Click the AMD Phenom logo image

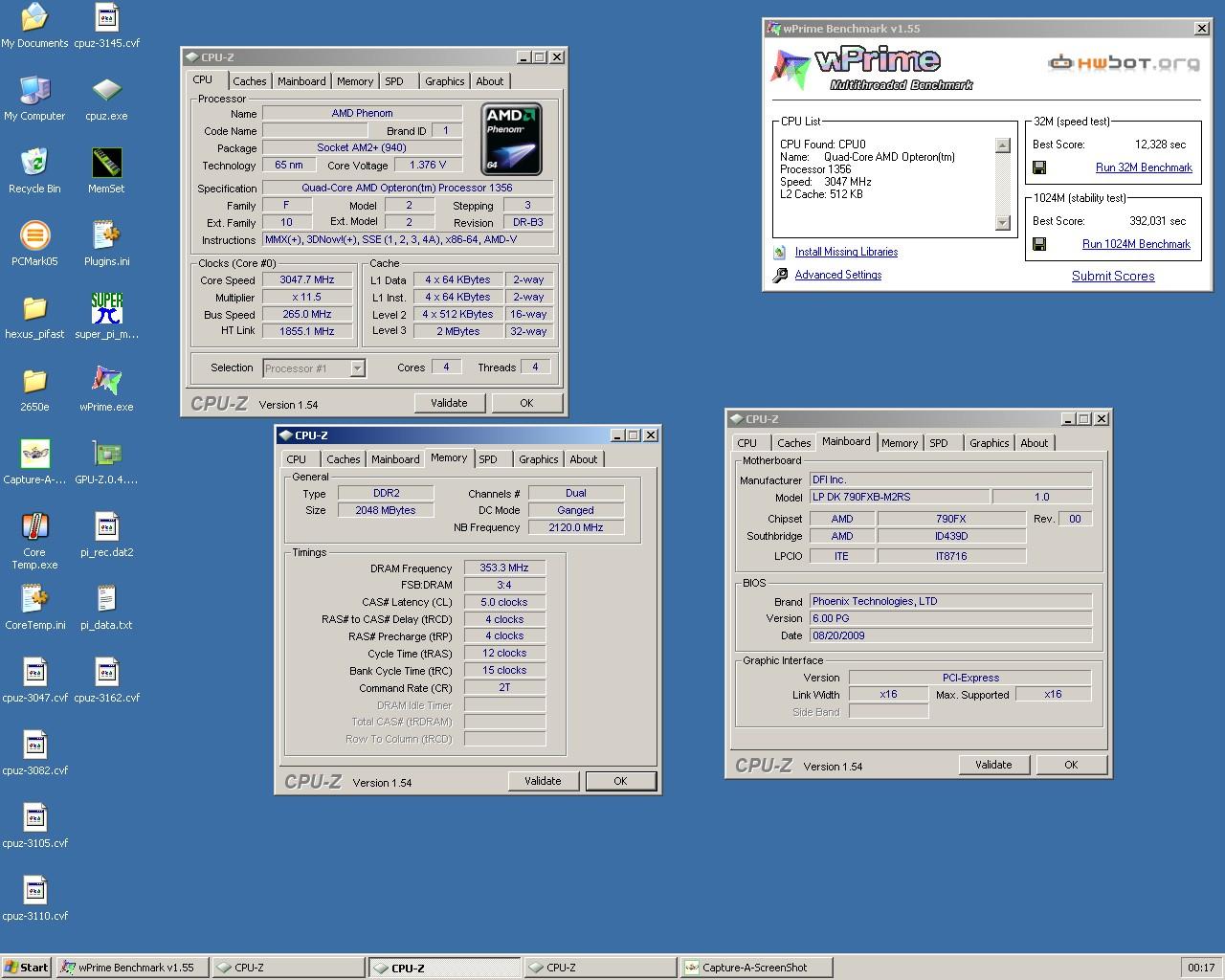pos(511,139)
